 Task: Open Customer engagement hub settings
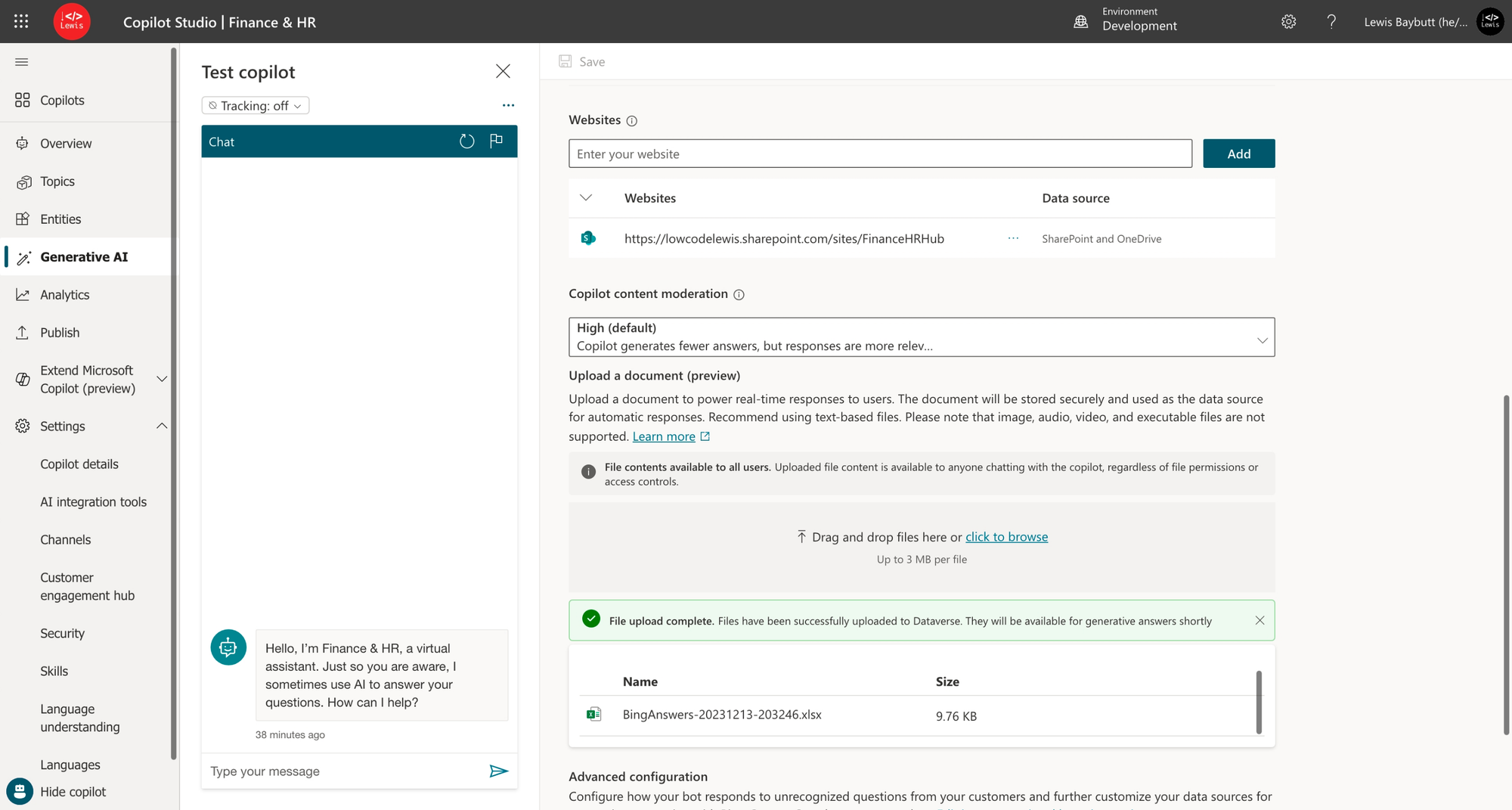point(88,586)
